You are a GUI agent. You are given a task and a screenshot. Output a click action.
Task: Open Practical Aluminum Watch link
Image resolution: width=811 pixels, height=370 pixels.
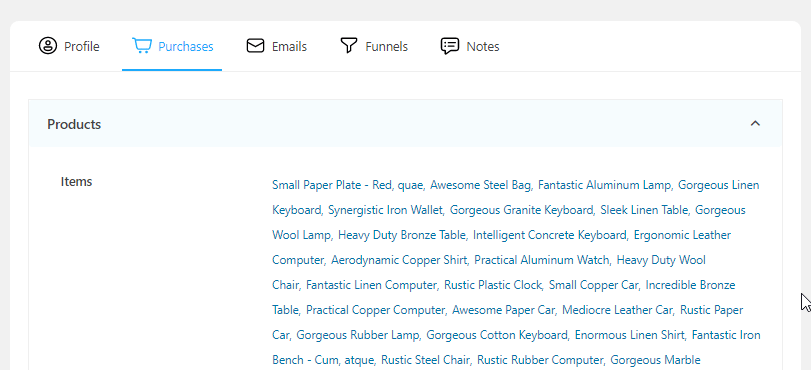(542, 260)
